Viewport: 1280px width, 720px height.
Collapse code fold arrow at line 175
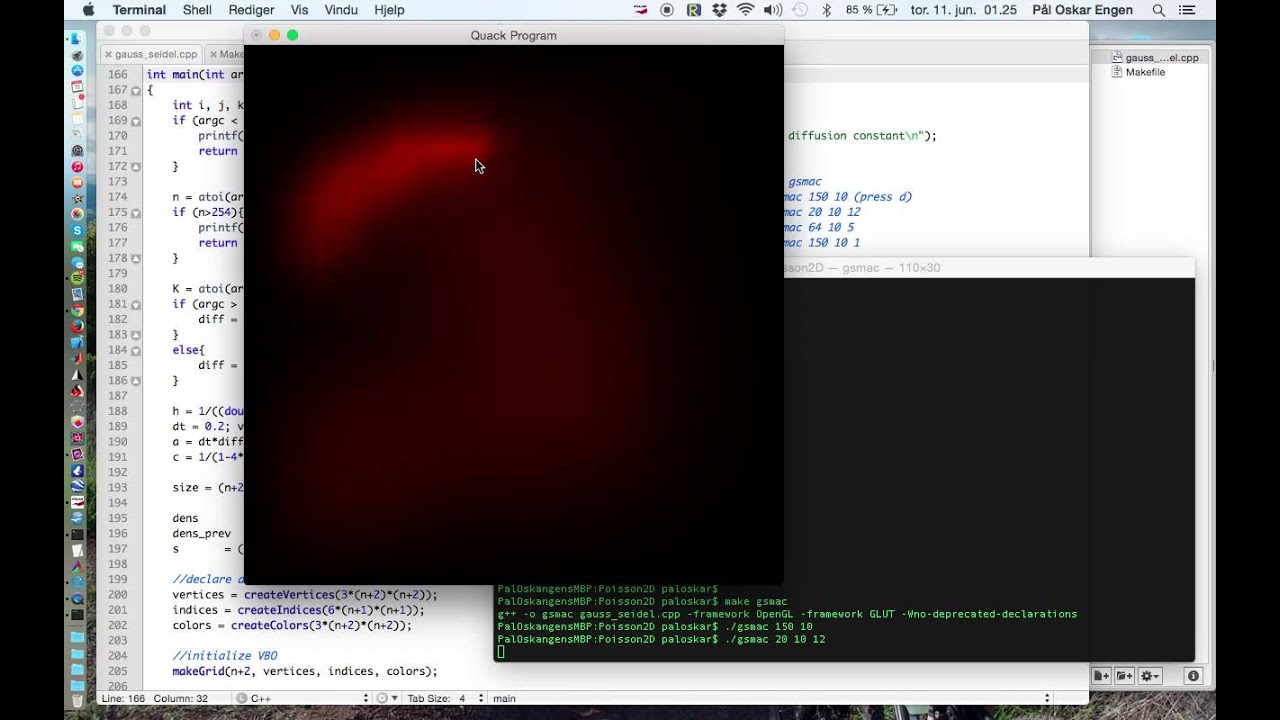click(136, 212)
